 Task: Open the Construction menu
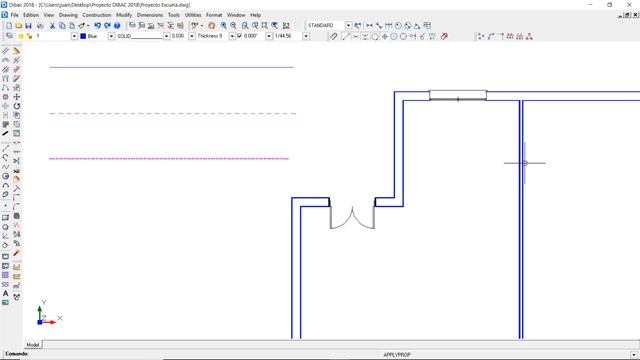point(96,15)
